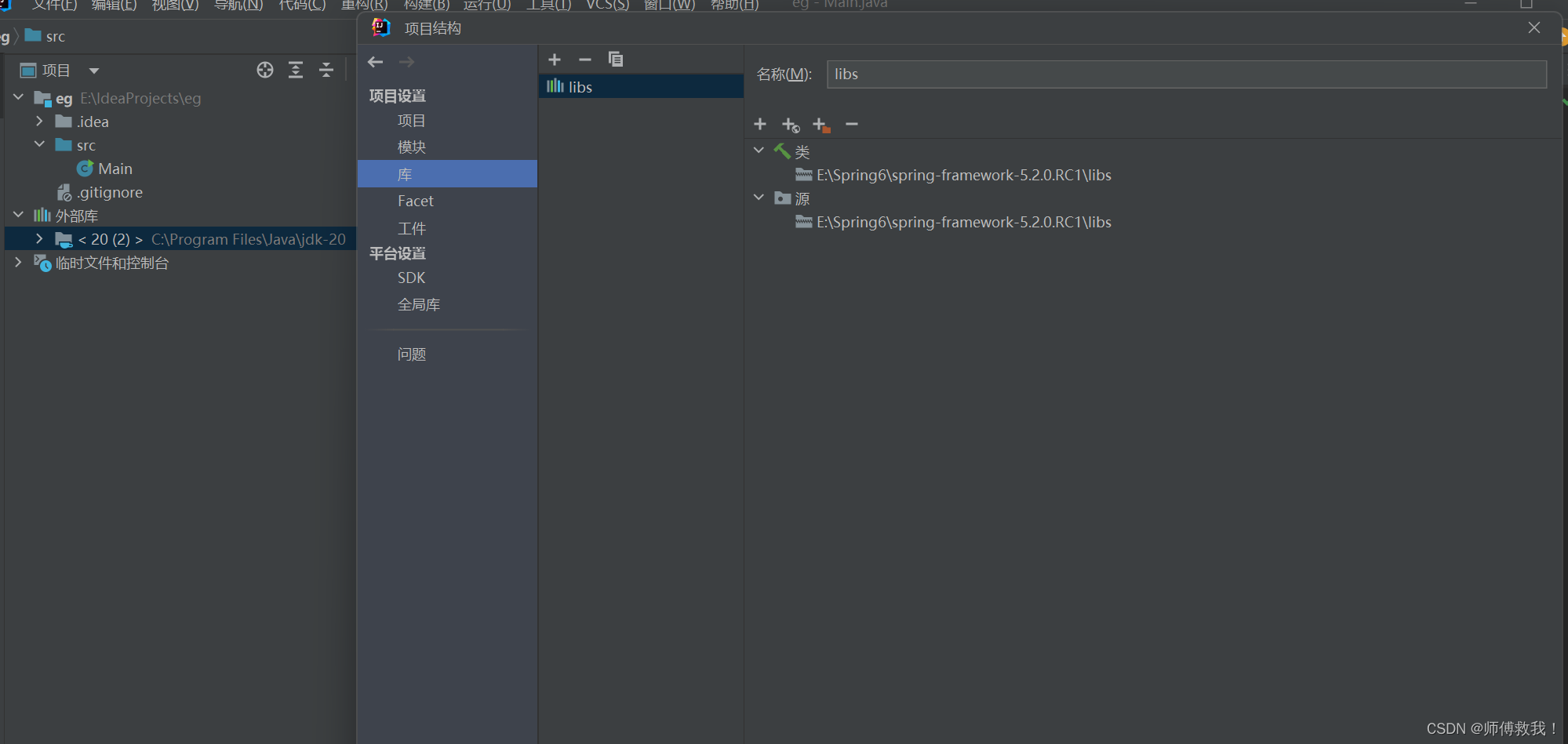This screenshot has width=1568, height=744.
Task: Click the 类 classes hammer icon
Action: (782, 151)
